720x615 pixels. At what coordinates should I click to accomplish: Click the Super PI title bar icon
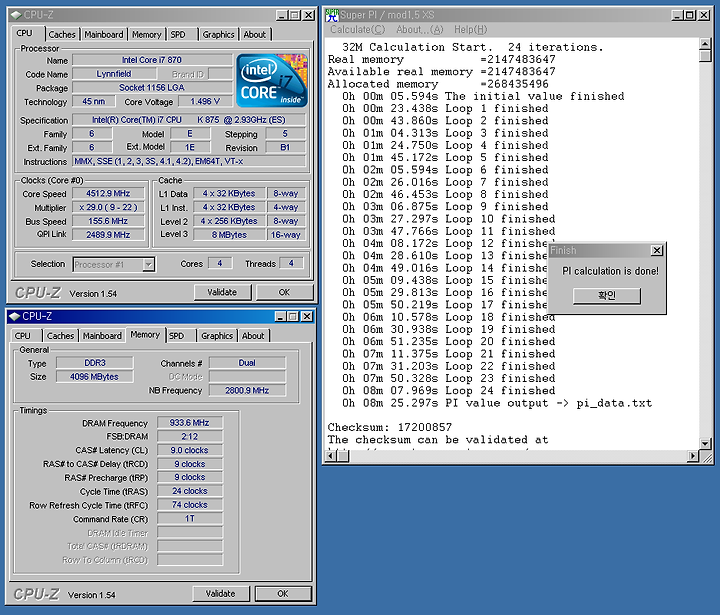(332, 15)
